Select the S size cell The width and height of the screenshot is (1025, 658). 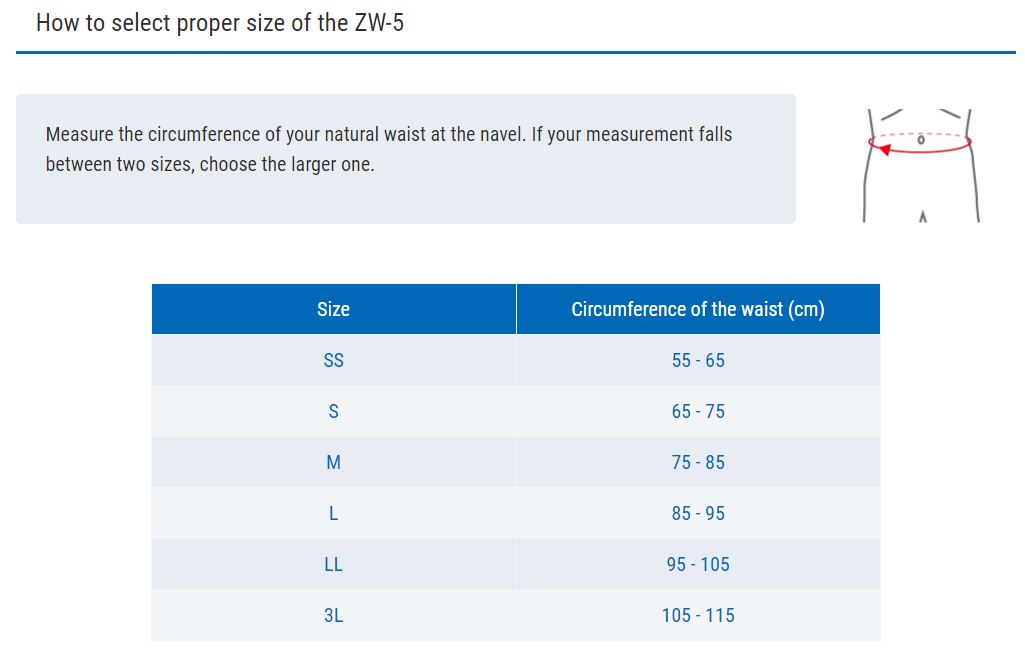333,411
